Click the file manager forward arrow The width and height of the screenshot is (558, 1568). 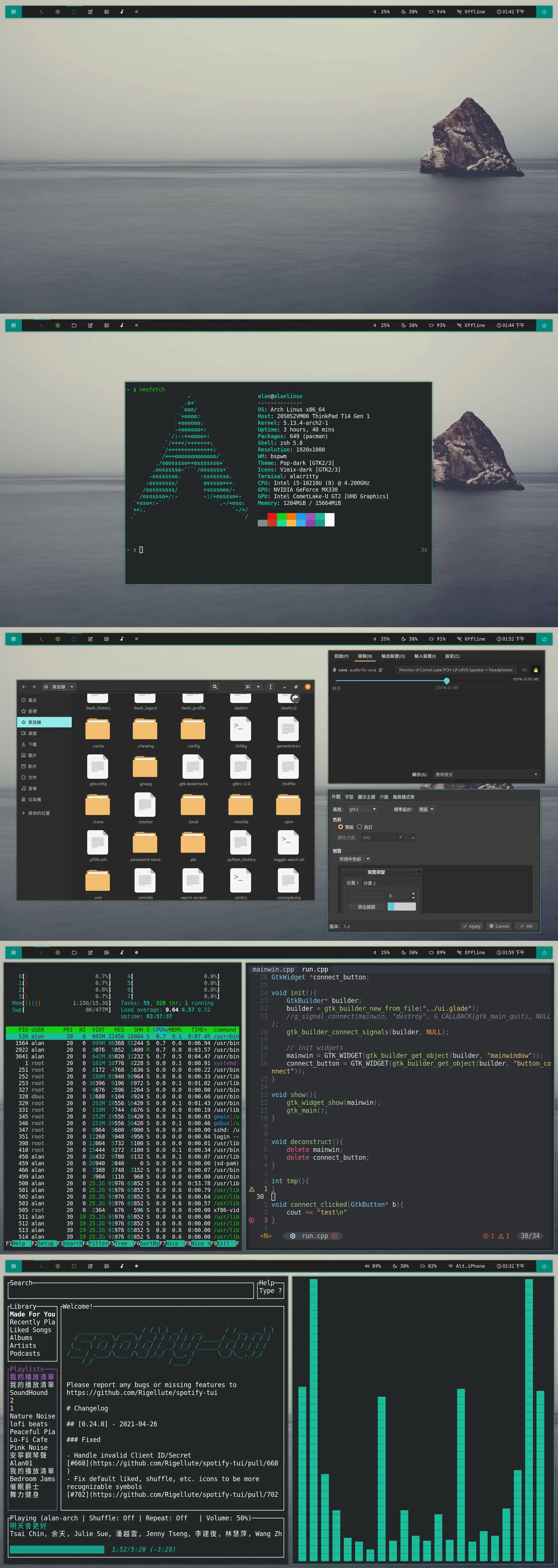(x=33, y=687)
